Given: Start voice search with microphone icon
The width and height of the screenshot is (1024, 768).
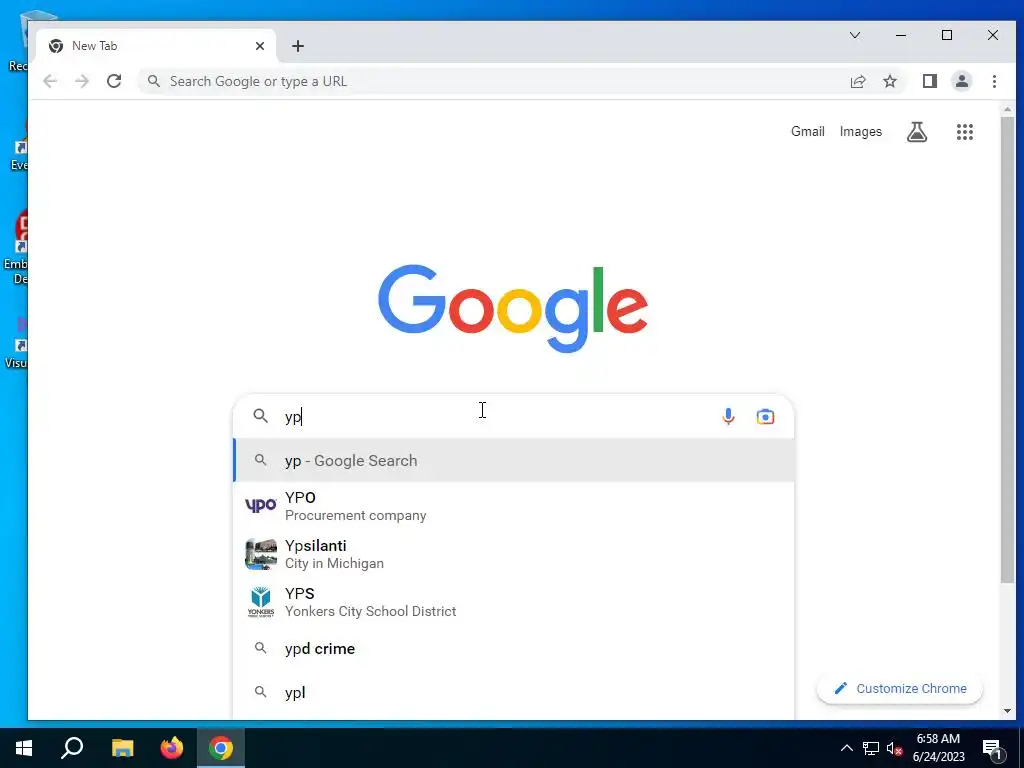Looking at the screenshot, I should pos(728,416).
